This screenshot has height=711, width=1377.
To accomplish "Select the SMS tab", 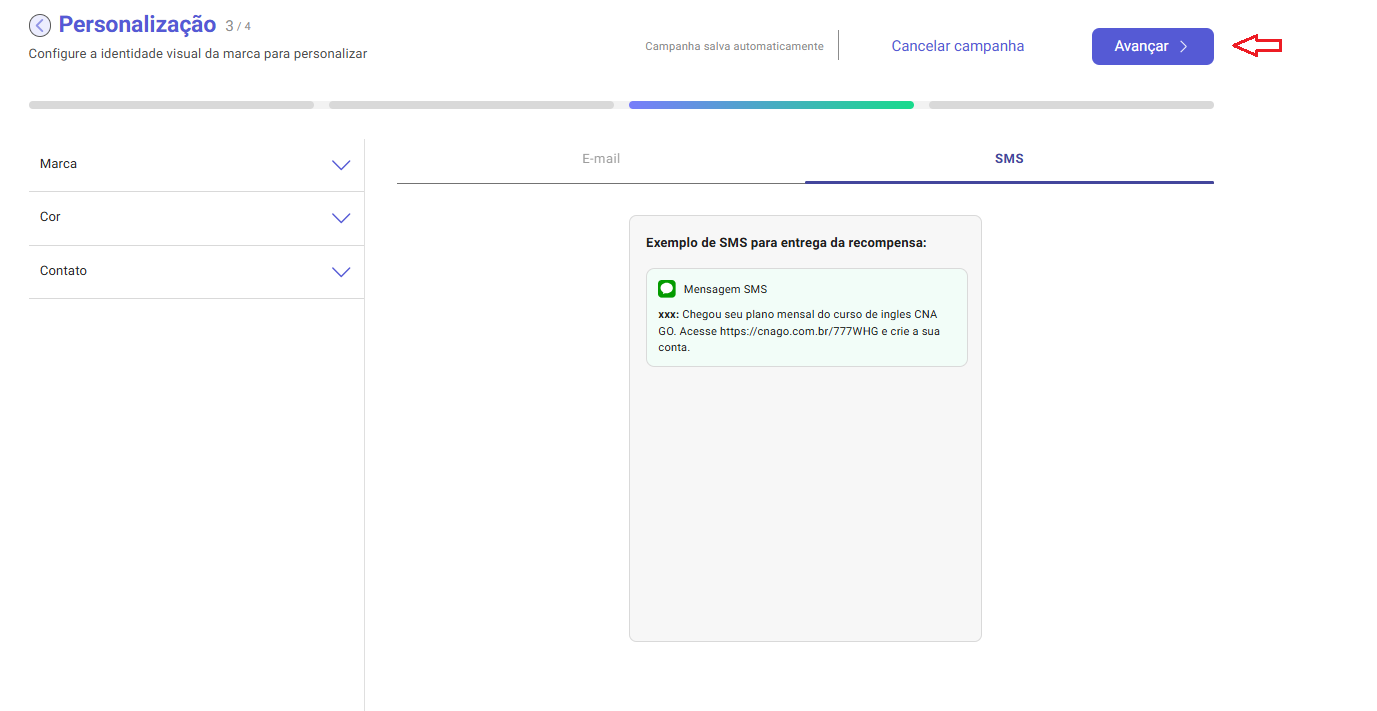I will pos(1009,159).
